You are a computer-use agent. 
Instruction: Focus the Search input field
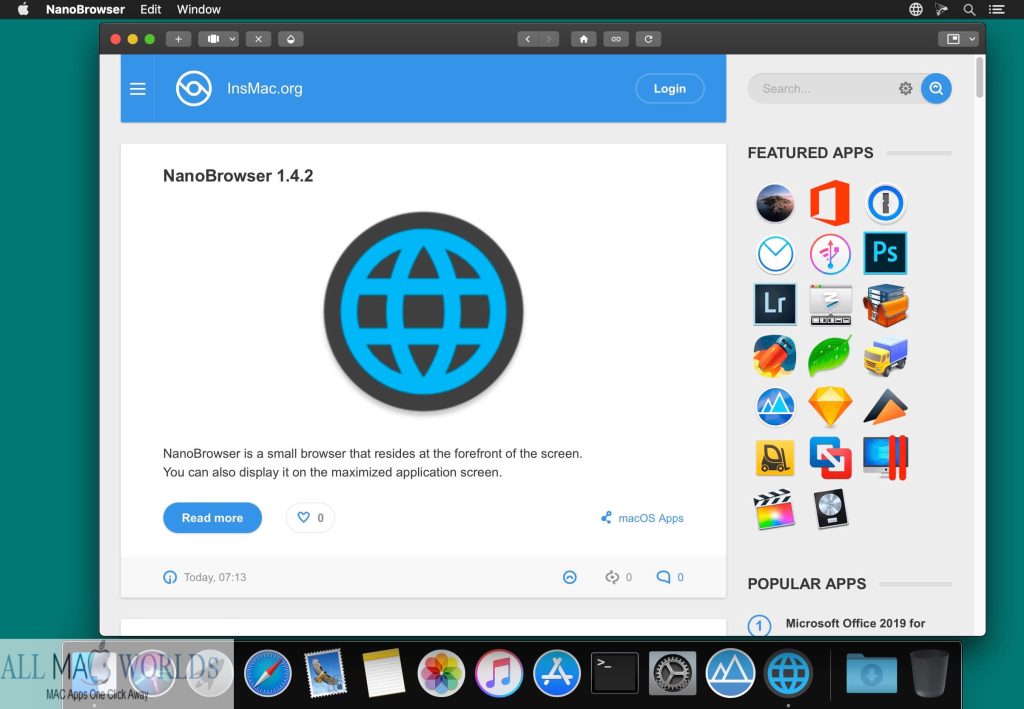click(x=825, y=88)
